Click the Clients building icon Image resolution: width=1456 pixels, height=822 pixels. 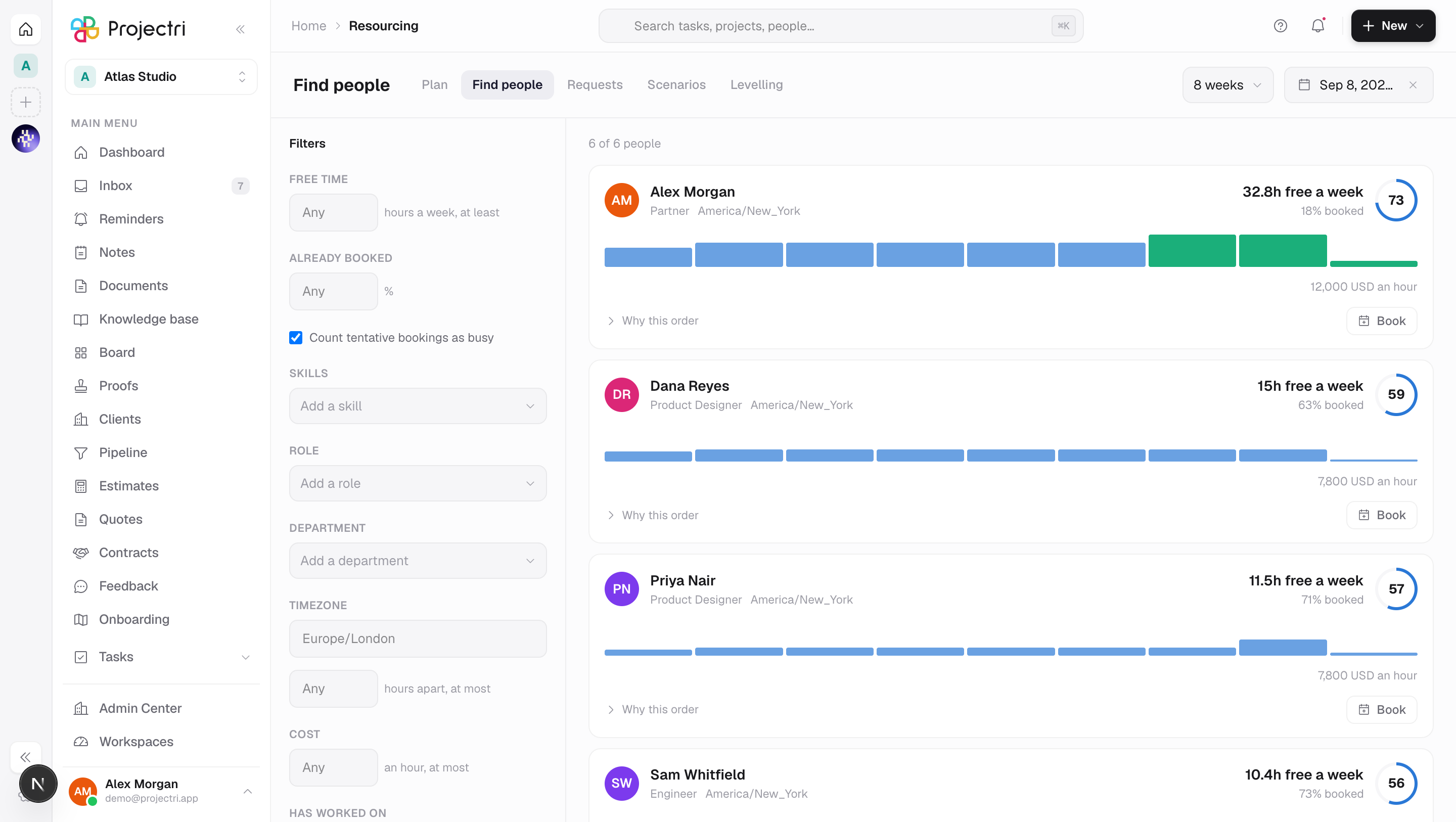(x=81, y=420)
